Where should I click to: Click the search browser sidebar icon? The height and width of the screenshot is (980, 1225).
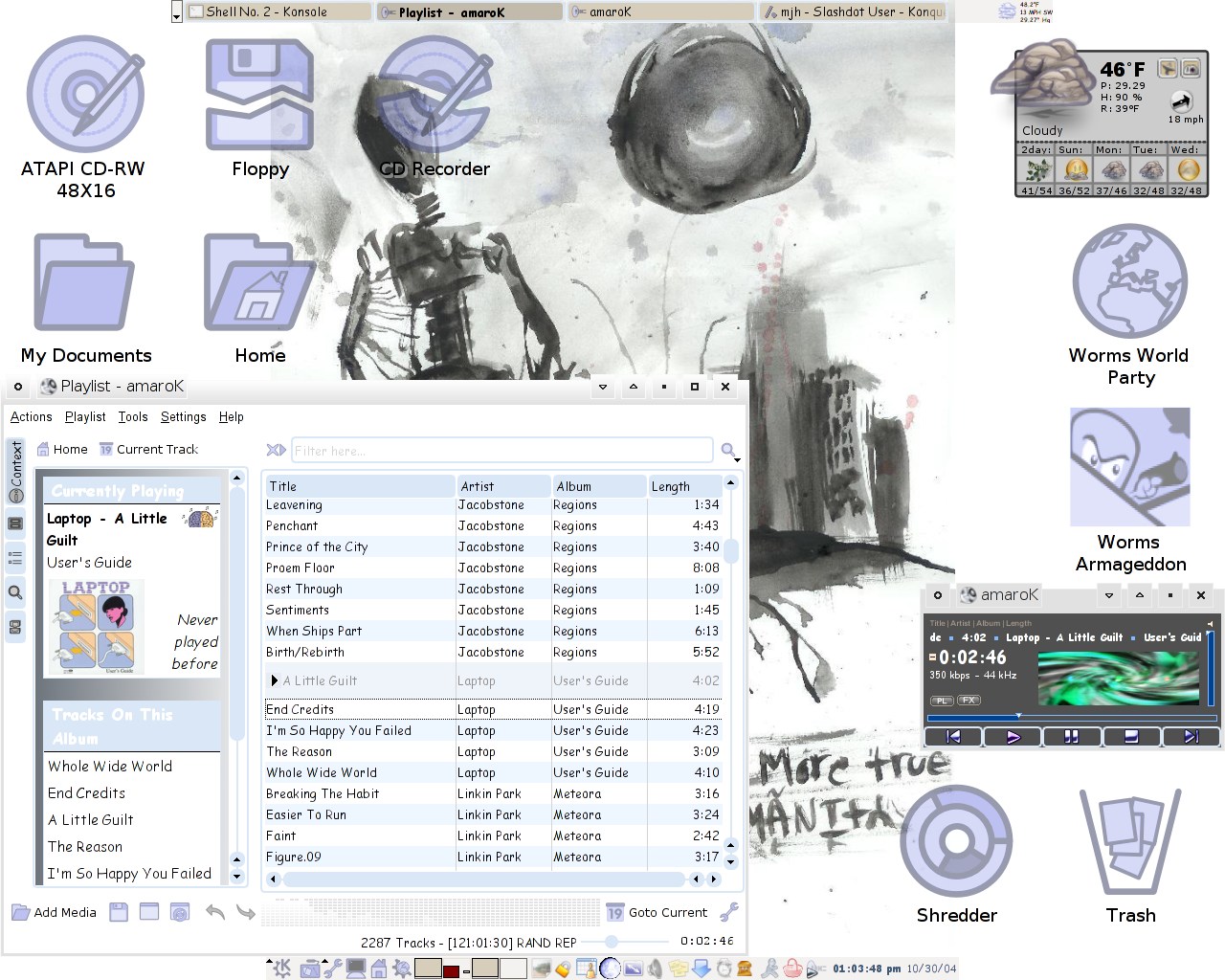pyautogui.click(x=15, y=592)
